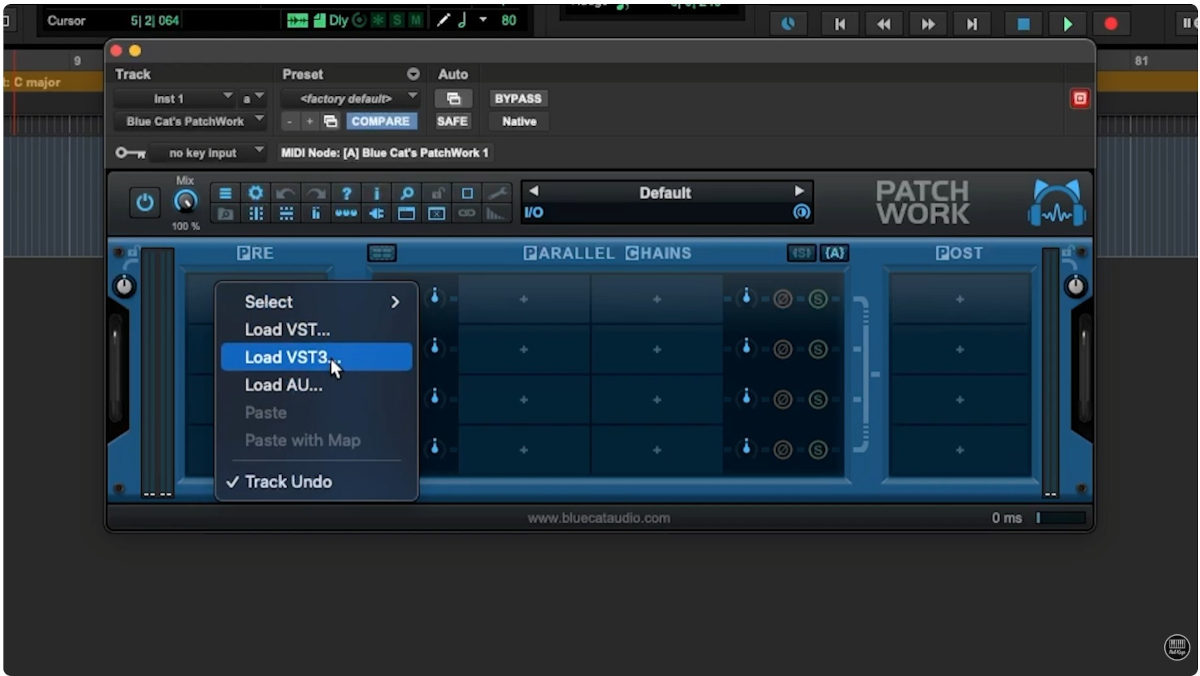
Task: Open the no key input dropdown
Action: pyautogui.click(x=207, y=153)
